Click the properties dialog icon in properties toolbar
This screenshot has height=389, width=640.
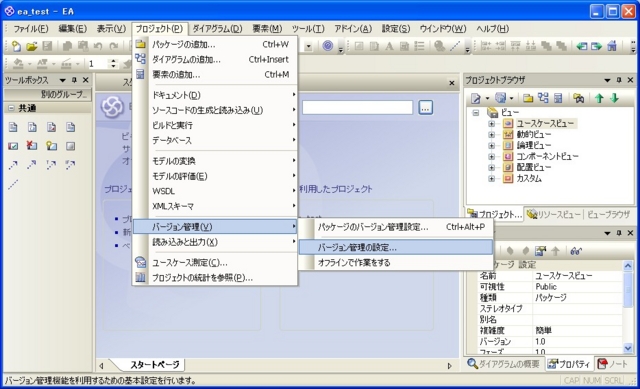tap(540, 251)
